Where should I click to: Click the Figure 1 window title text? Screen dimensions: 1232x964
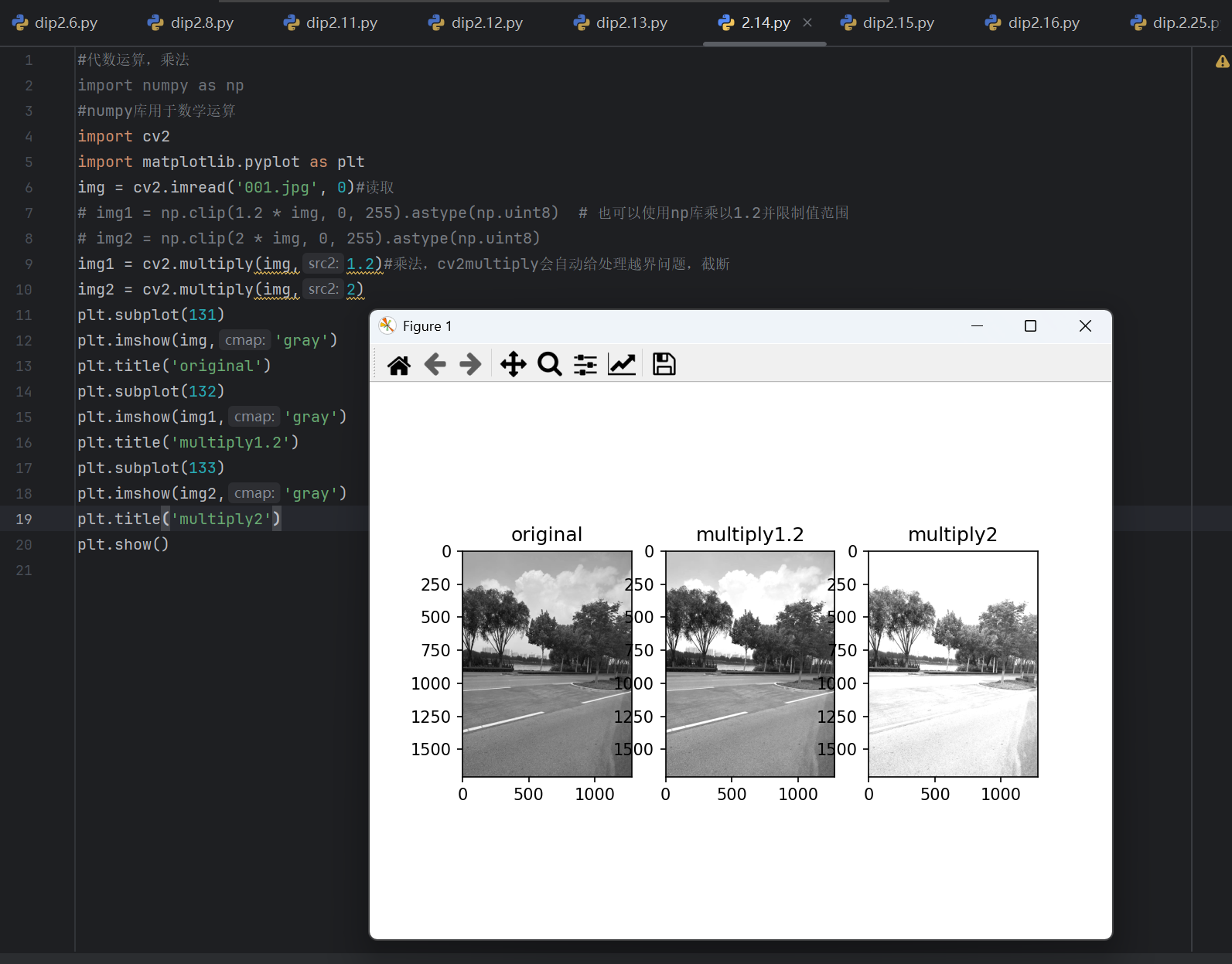point(427,326)
